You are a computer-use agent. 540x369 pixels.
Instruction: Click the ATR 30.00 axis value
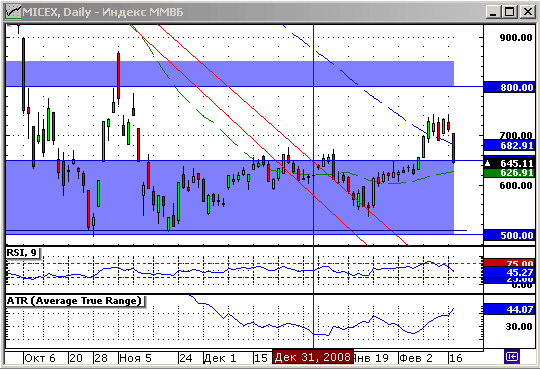pyautogui.click(x=519, y=326)
